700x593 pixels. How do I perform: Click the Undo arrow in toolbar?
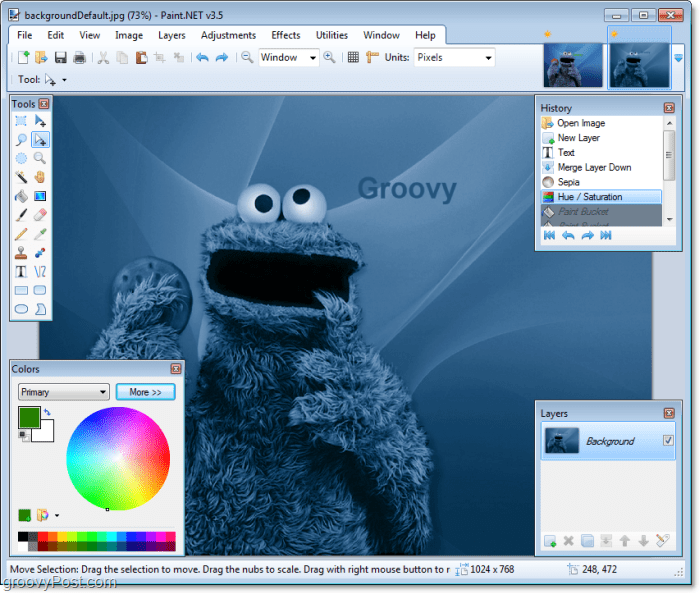coord(202,57)
